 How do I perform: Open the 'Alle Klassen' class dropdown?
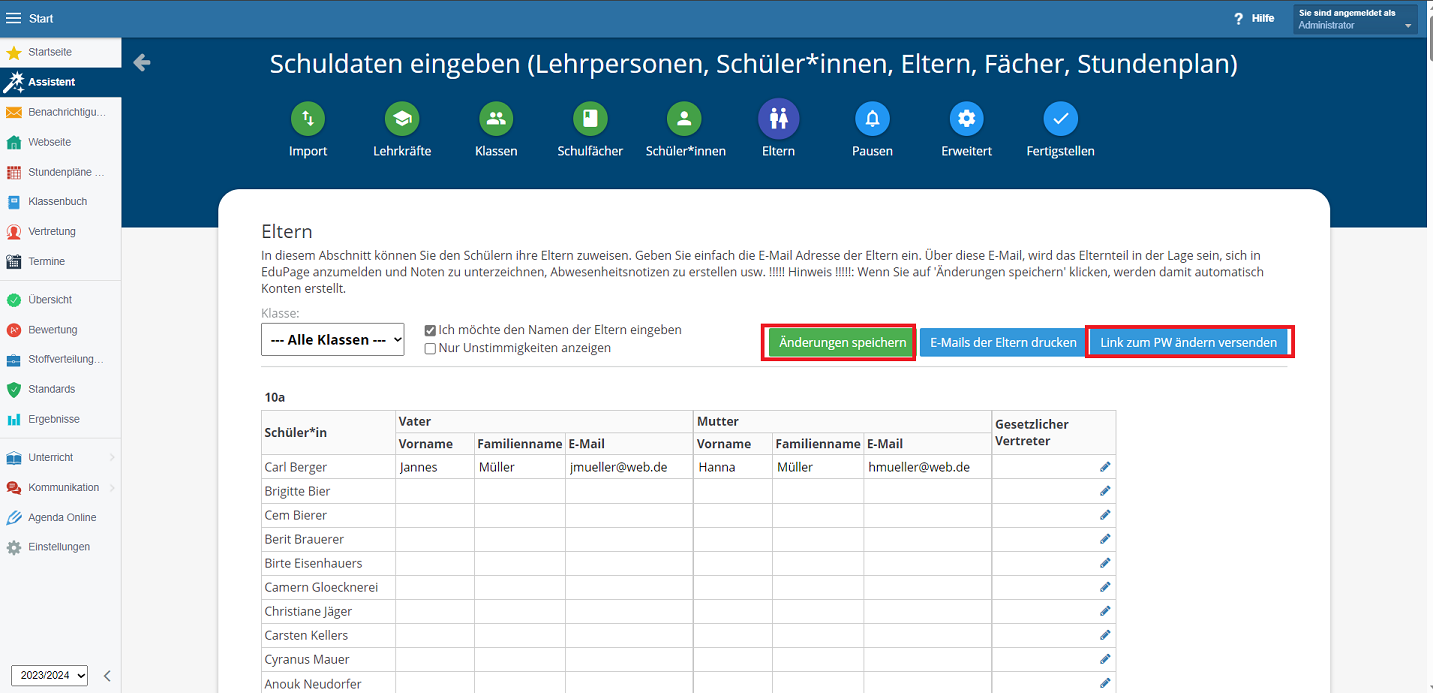[x=332, y=340]
